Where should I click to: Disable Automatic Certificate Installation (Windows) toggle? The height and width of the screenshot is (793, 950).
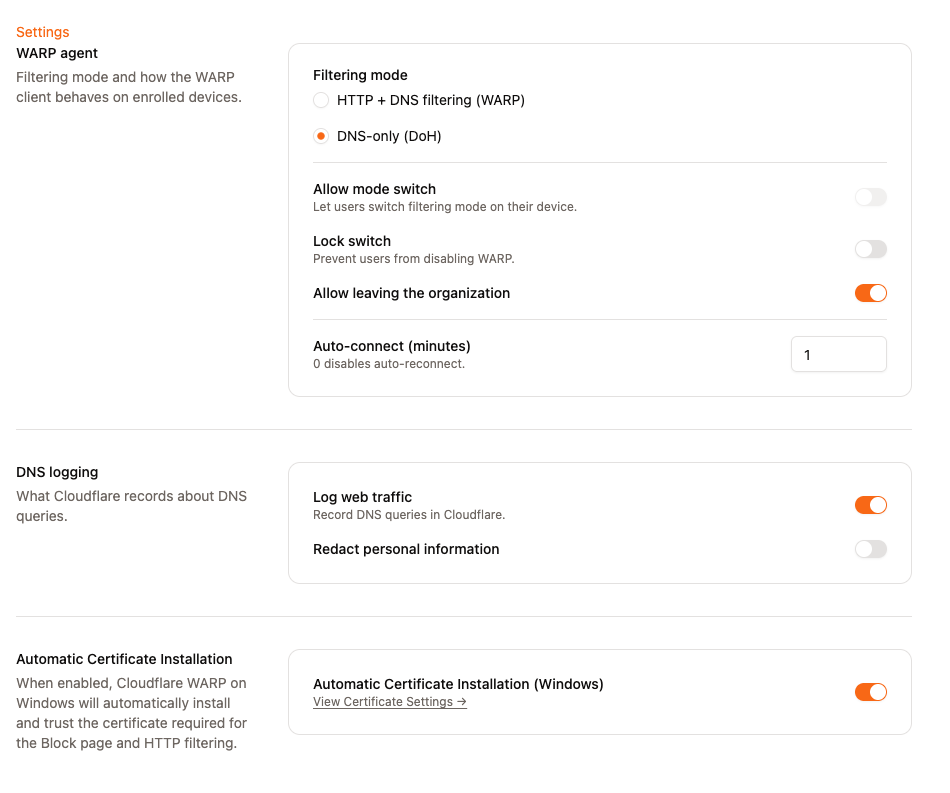pyautogui.click(x=871, y=692)
